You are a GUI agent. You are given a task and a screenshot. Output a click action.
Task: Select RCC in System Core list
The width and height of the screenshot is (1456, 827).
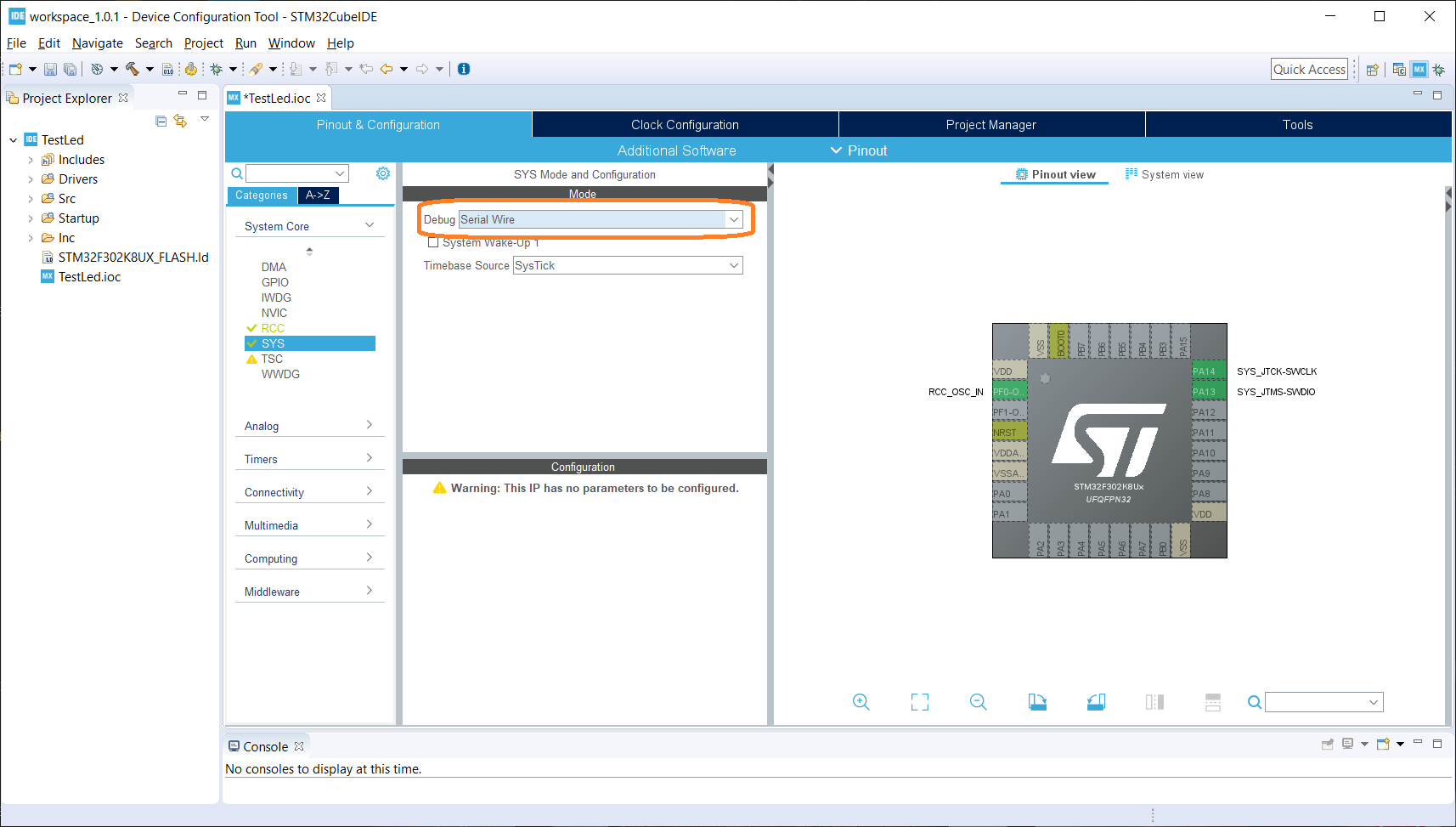click(273, 328)
